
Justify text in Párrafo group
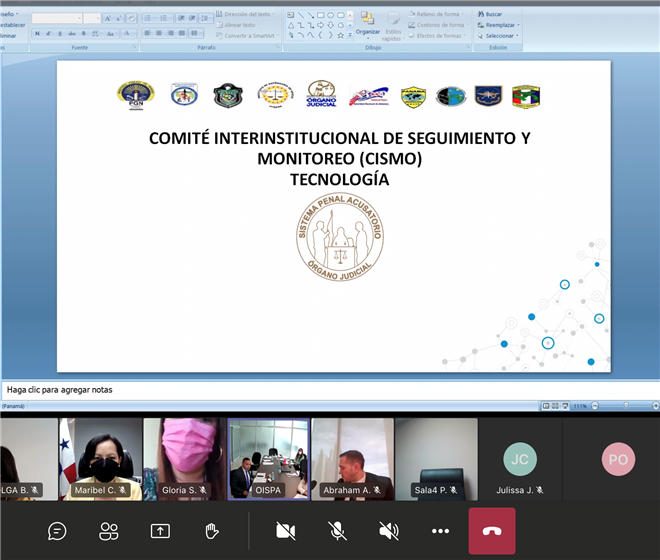tap(181, 33)
